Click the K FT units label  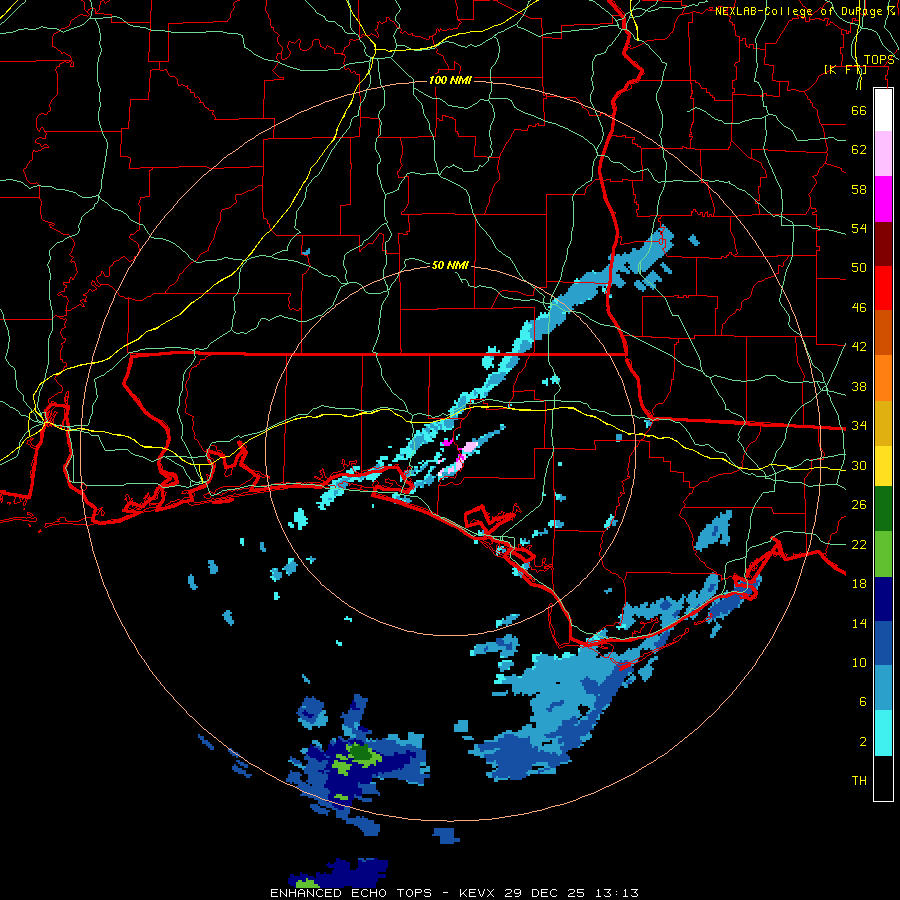pos(845,69)
